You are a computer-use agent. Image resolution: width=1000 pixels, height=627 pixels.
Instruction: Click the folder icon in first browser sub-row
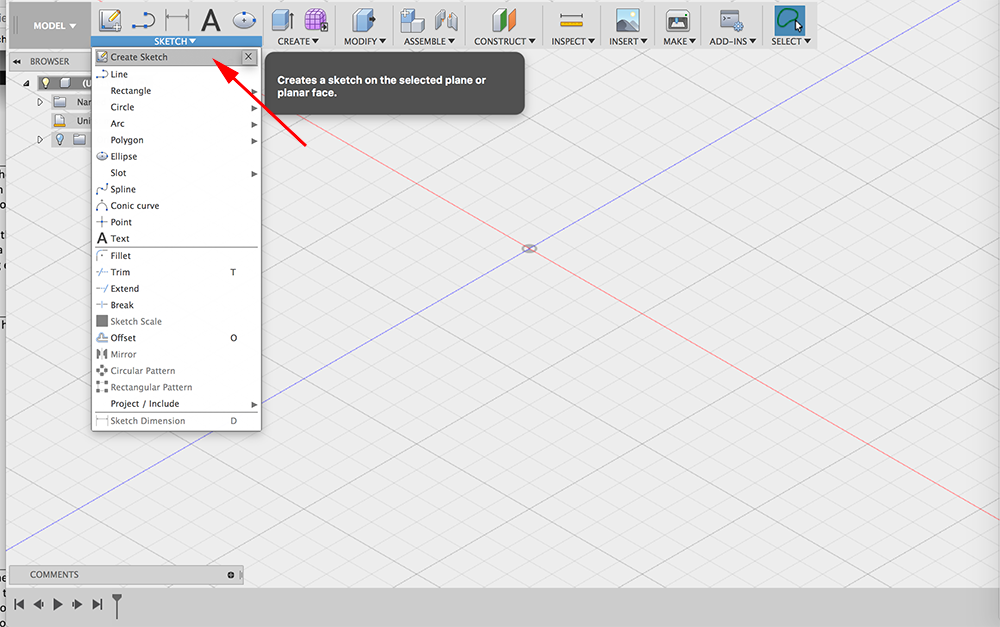[60, 102]
